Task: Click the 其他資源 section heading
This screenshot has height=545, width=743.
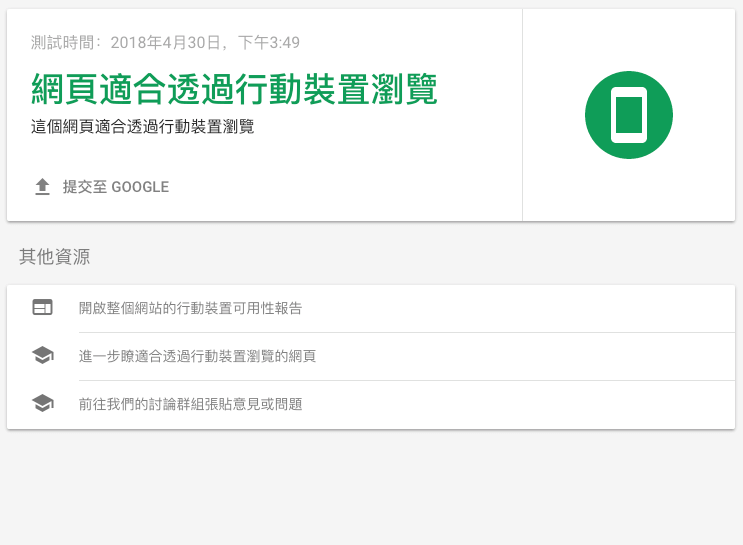Action: (54, 257)
